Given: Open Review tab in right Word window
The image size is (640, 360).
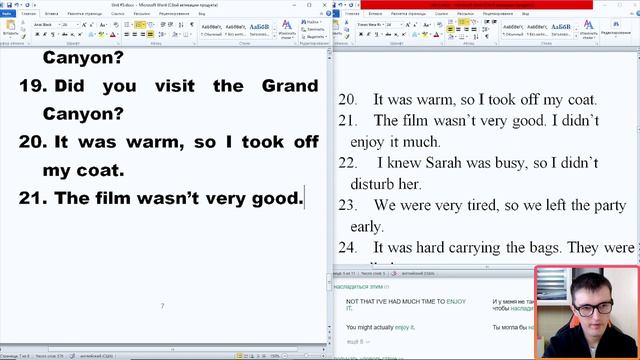Looking at the screenshot, I should click(498, 14).
